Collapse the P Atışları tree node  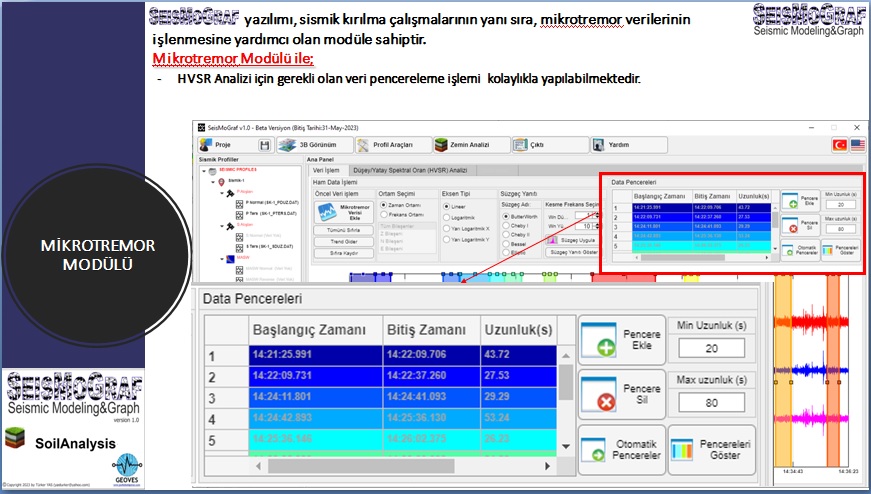(x=222, y=193)
